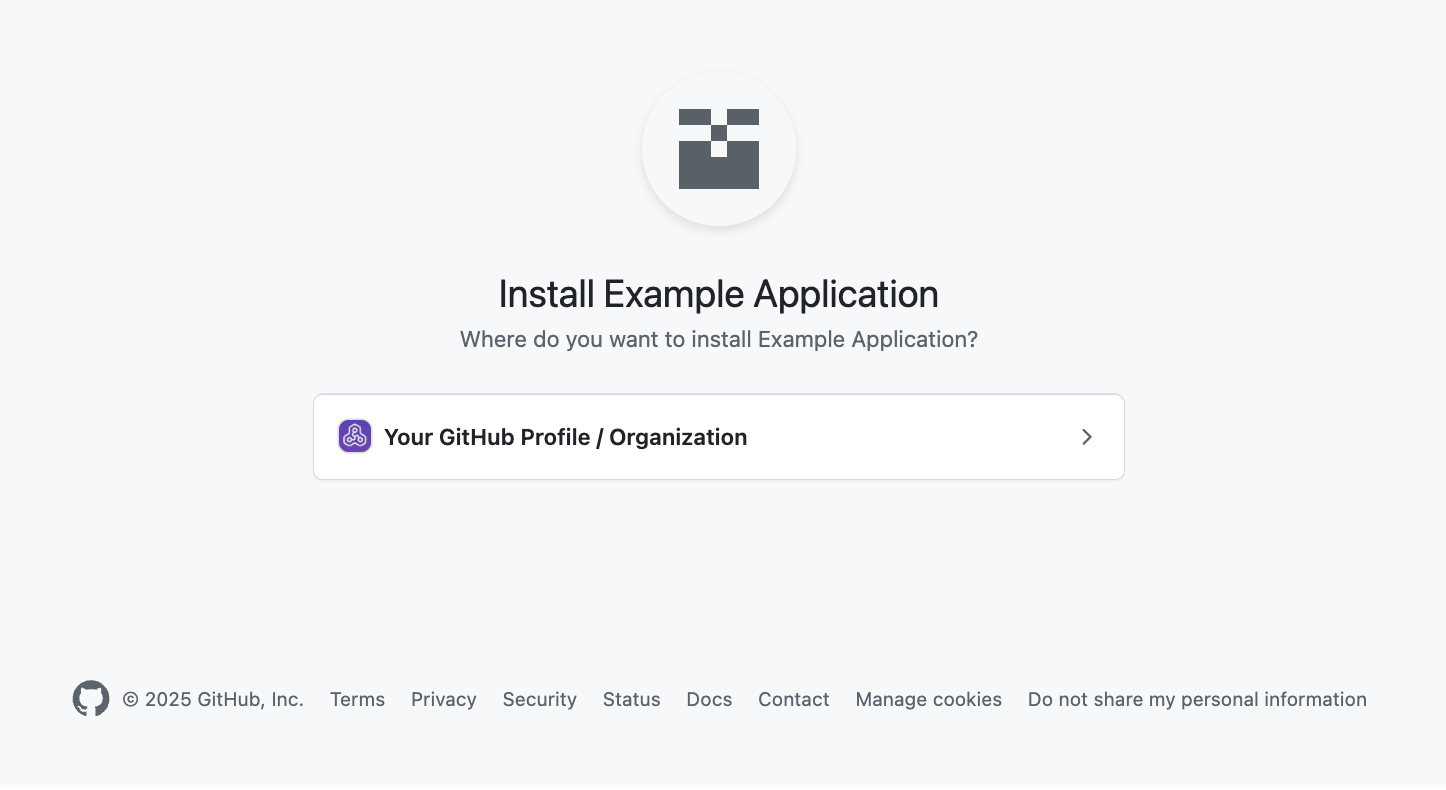Image resolution: width=1446 pixels, height=790 pixels.
Task: Click the purple organization avatar icon
Action: 355,436
